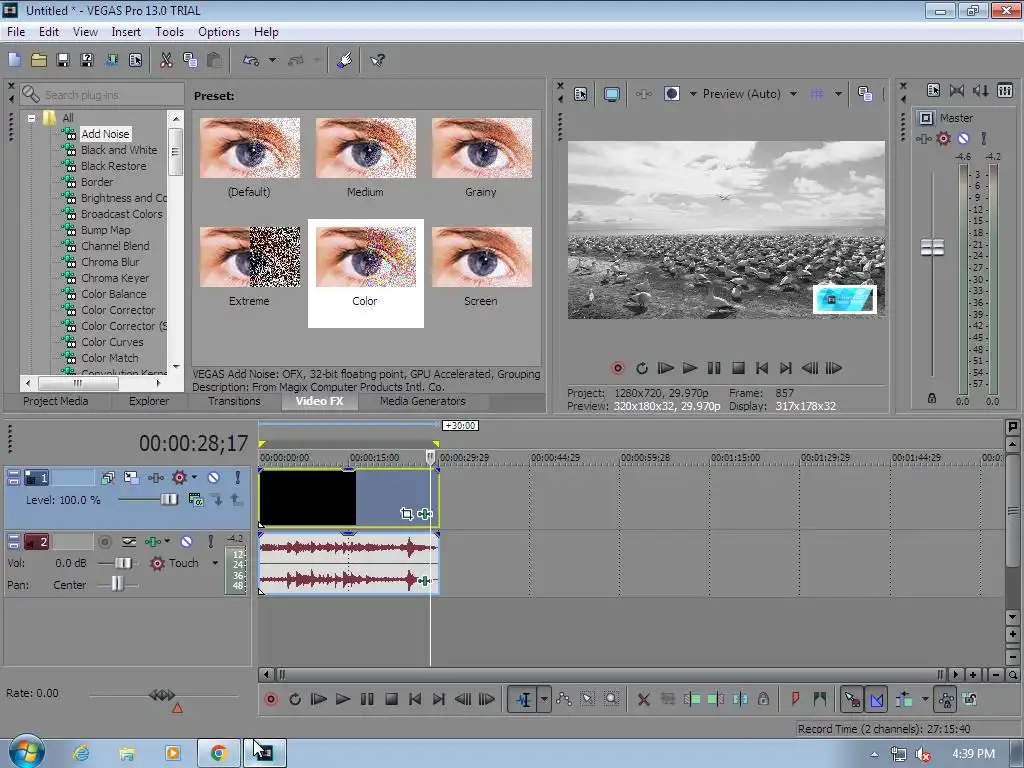Open Master Bus FX gear icon
The width and height of the screenshot is (1024, 768).
coord(944,138)
